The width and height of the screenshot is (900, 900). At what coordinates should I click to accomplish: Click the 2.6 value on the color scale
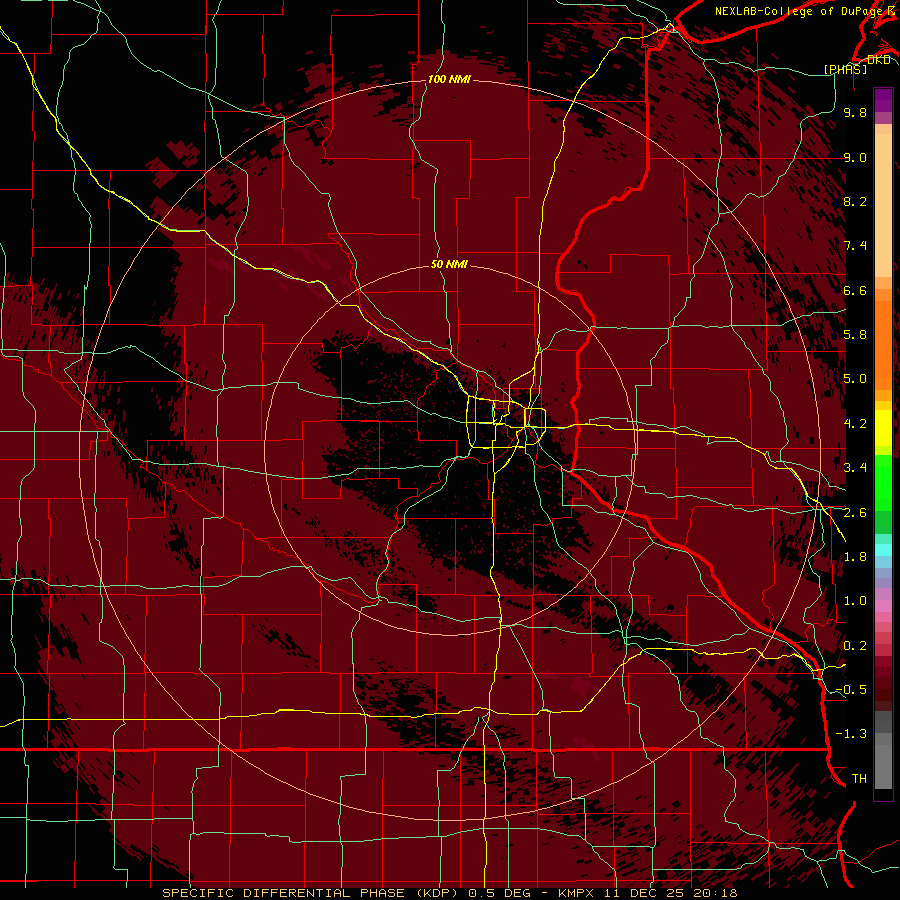[x=855, y=513]
